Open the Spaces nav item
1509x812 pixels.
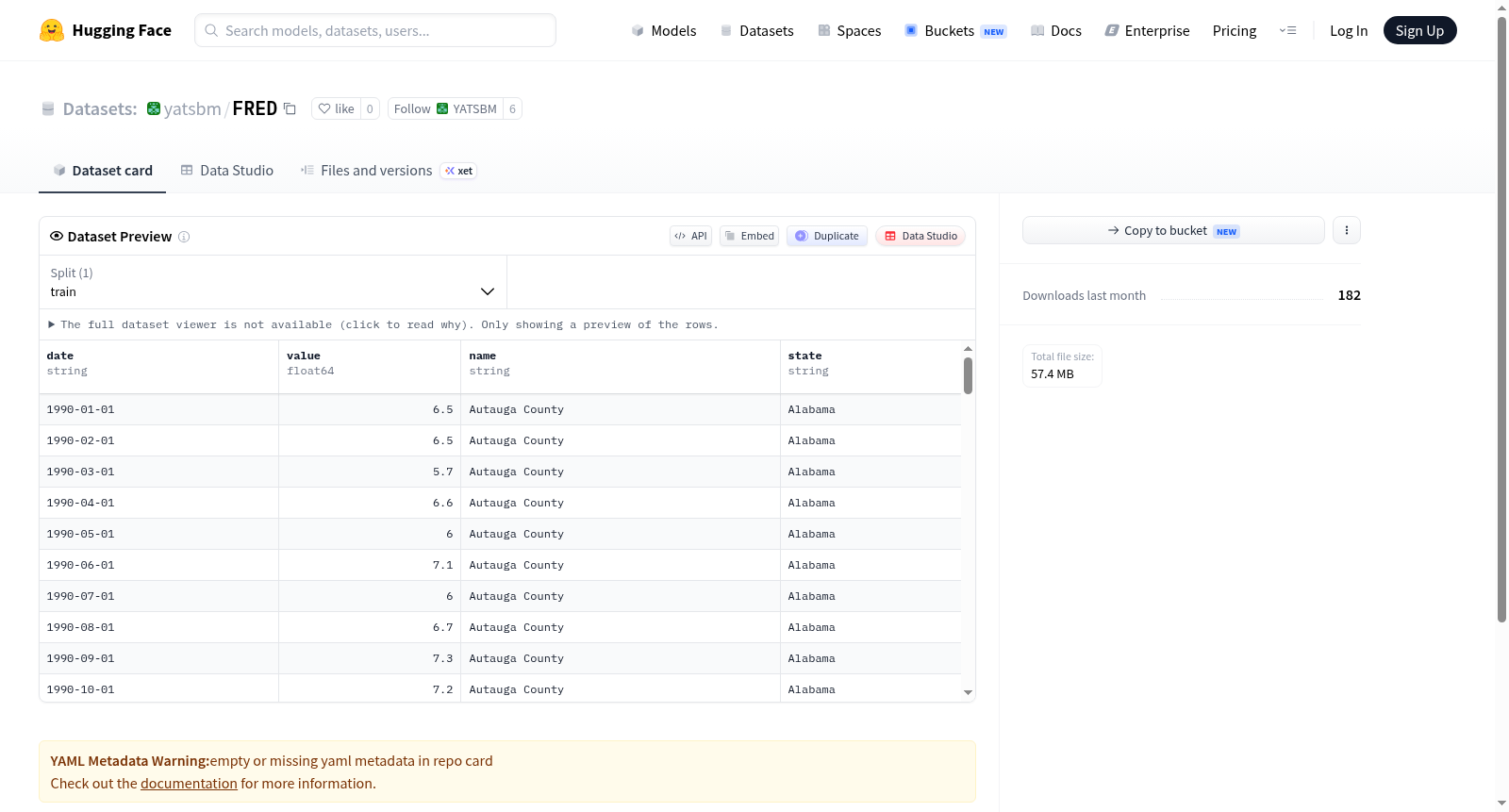[x=849, y=30]
